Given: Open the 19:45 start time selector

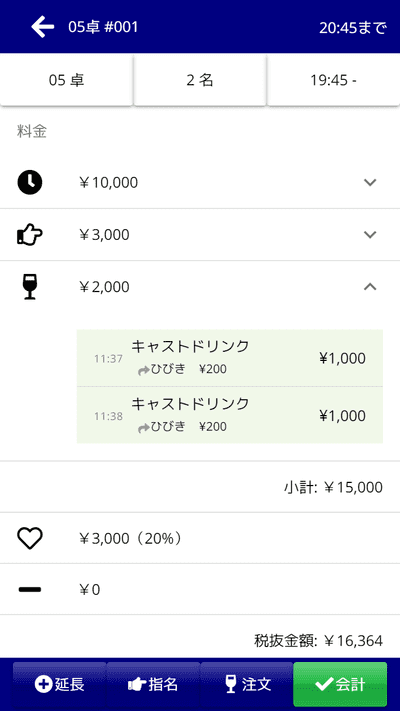Looking at the screenshot, I should (333, 81).
